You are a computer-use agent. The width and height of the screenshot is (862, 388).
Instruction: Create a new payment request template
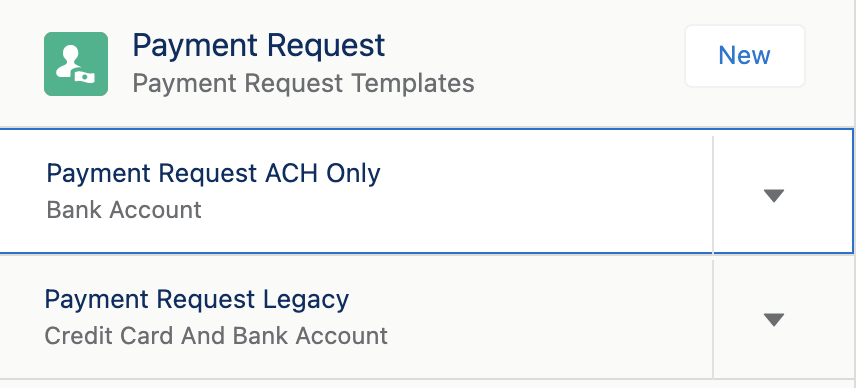745,56
